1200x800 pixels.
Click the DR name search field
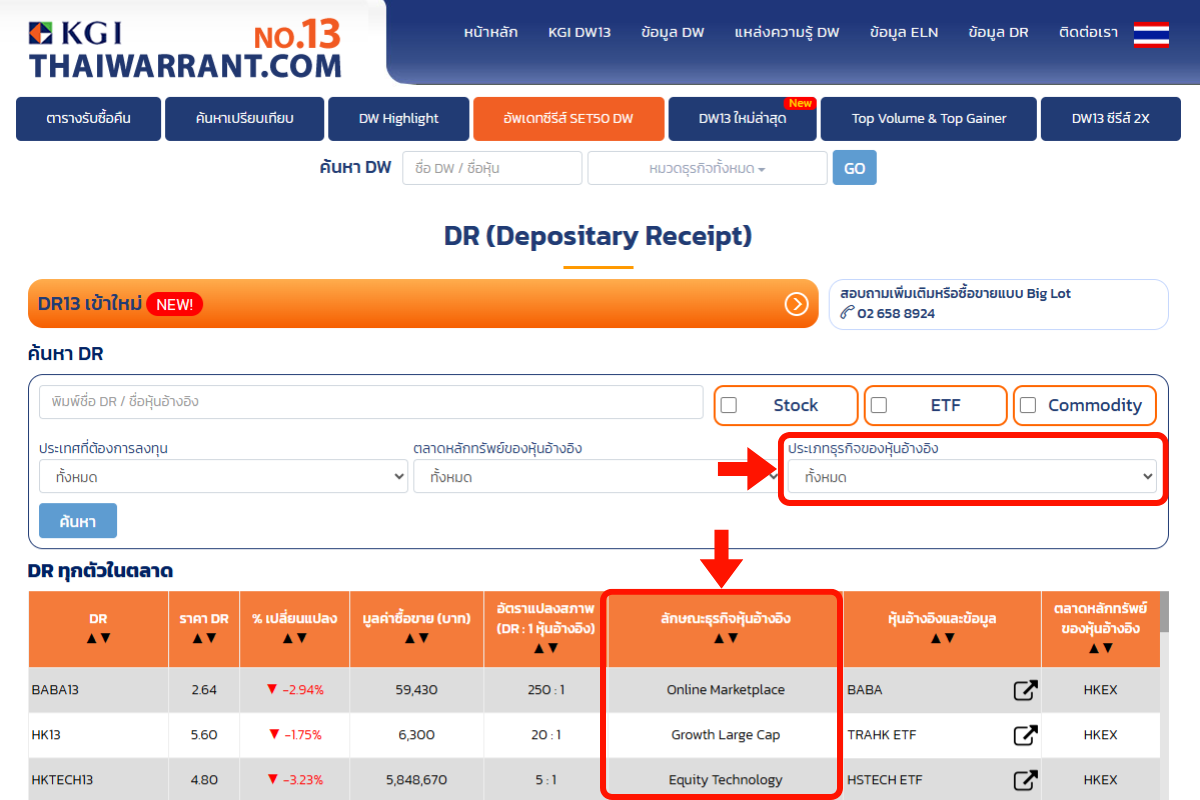[x=371, y=402]
